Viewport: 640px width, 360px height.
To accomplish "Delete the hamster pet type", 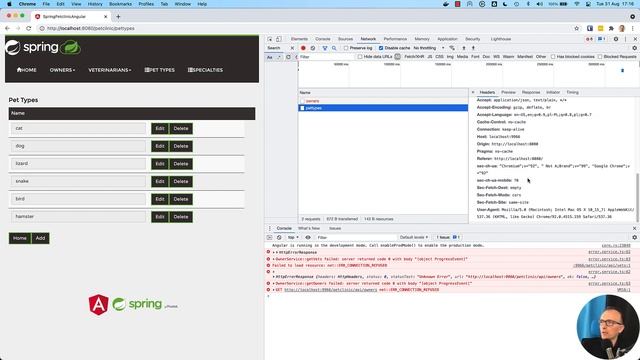I will (x=181, y=217).
